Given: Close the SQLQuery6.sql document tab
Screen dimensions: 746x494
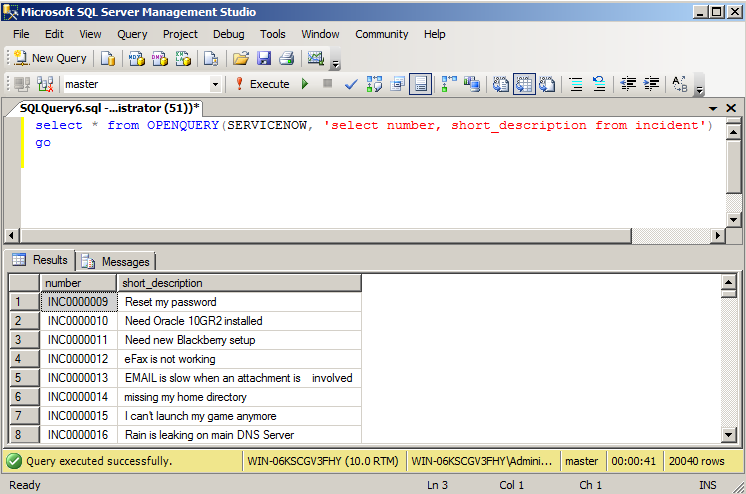Looking at the screenshot, I should [x=731, y=108].
